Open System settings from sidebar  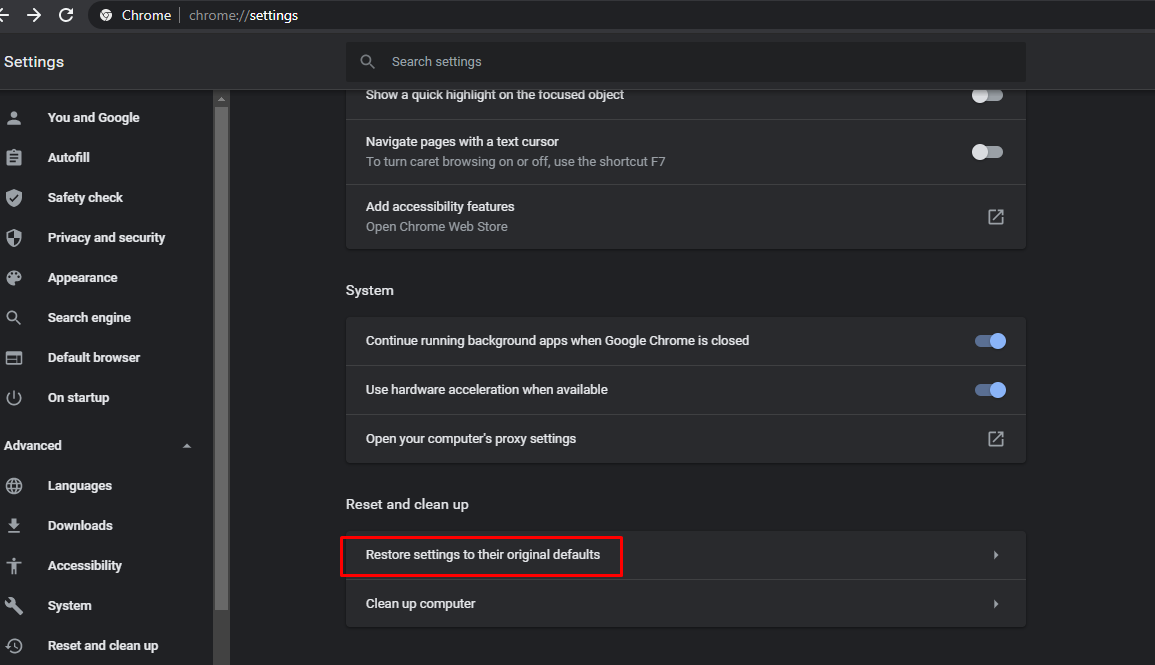pos(70,605)
